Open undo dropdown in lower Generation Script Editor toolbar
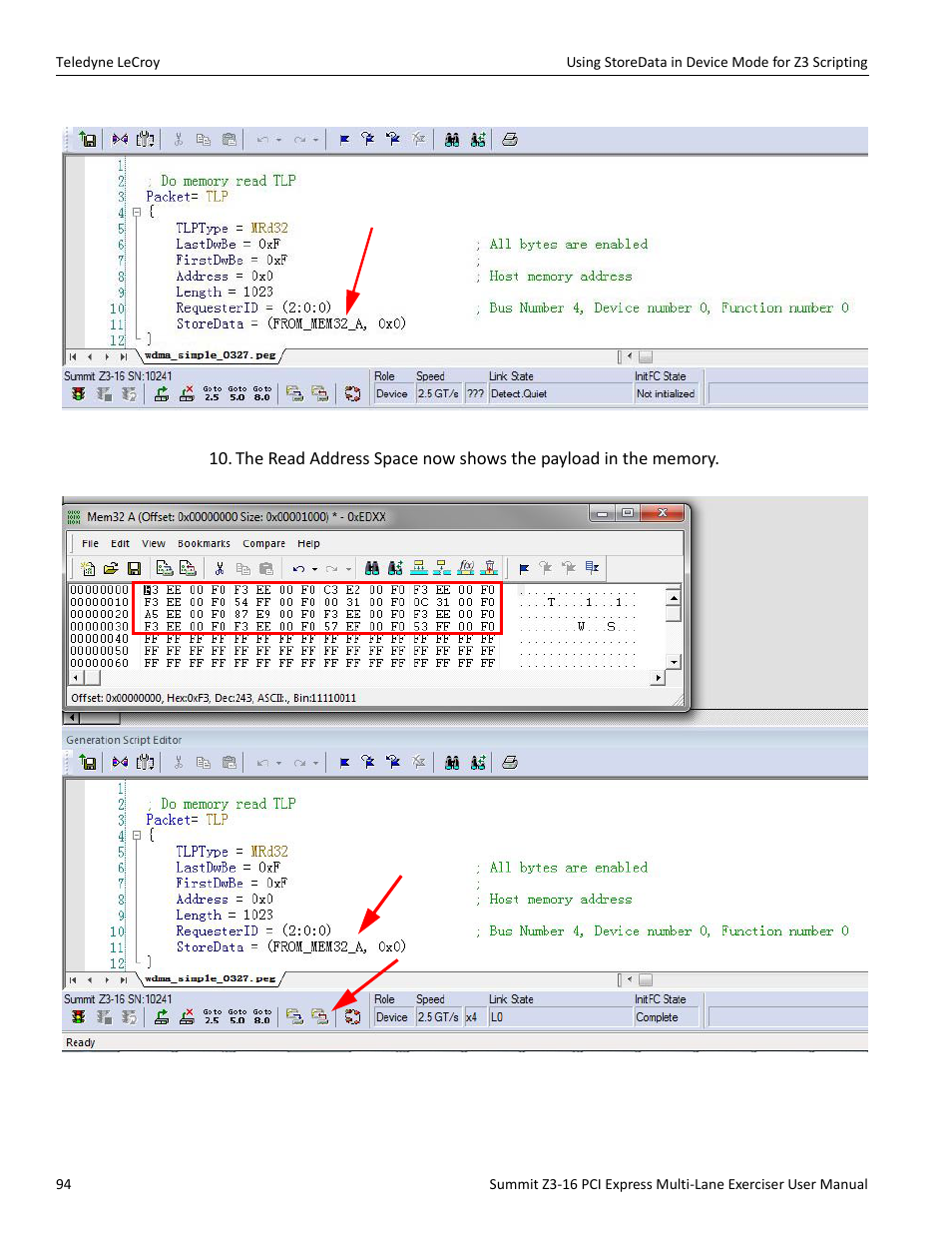952x1233 pixels. click(279, 764)
